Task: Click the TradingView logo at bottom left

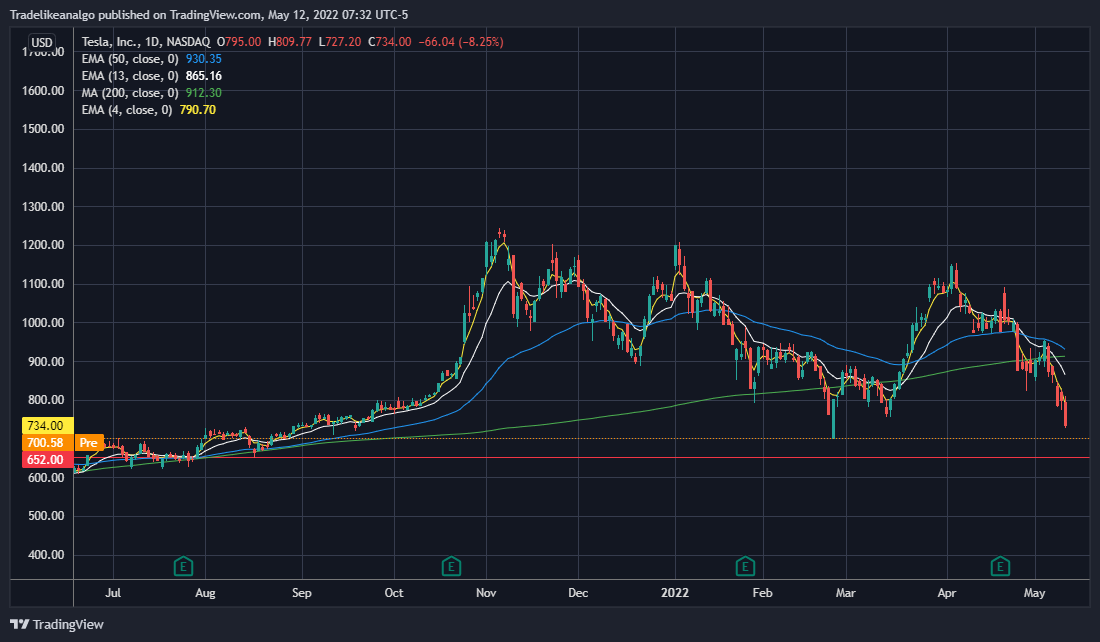Action: click(58, 624)
